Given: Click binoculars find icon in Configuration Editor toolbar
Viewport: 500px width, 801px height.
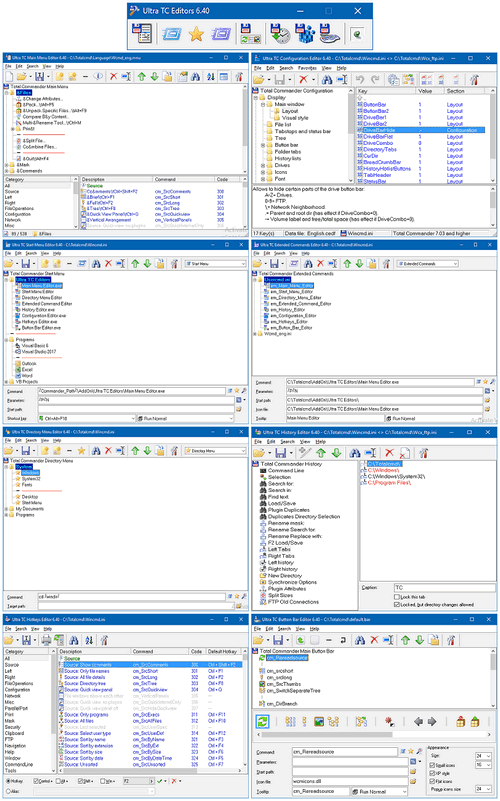Looking at the screenshot, I should pyautogui.click(x=327, y=79).
